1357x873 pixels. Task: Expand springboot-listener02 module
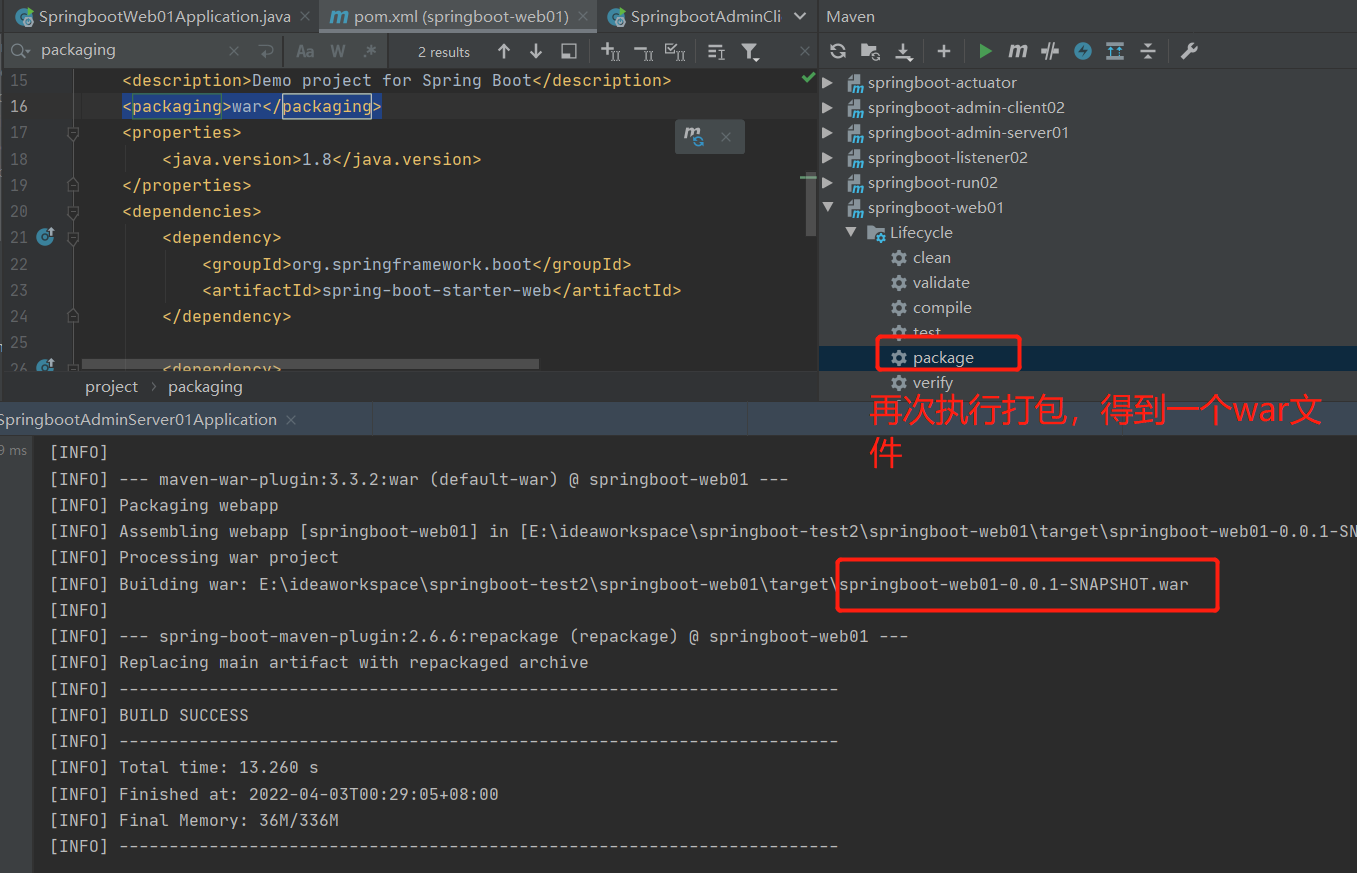(x=828, y=158)
